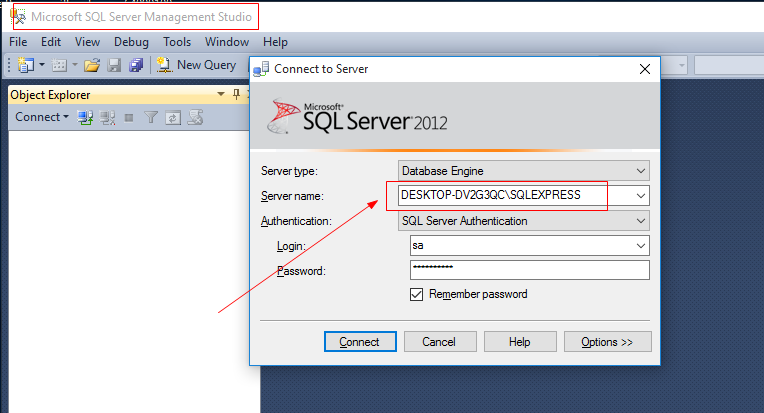Open the Add New Item dropdown arrow
The width and height of the screenshot is (764, 413).
[75, 65]
